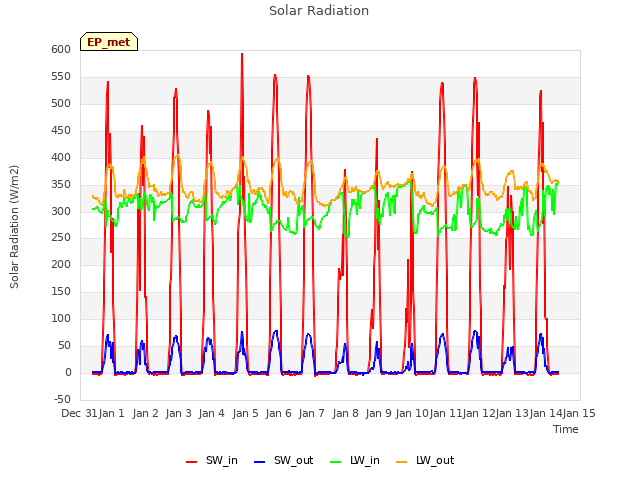Toggle the LW_in legend entry
Image resolution: width=640 pixels, height=480 pixels.
[x=354, y=460]
